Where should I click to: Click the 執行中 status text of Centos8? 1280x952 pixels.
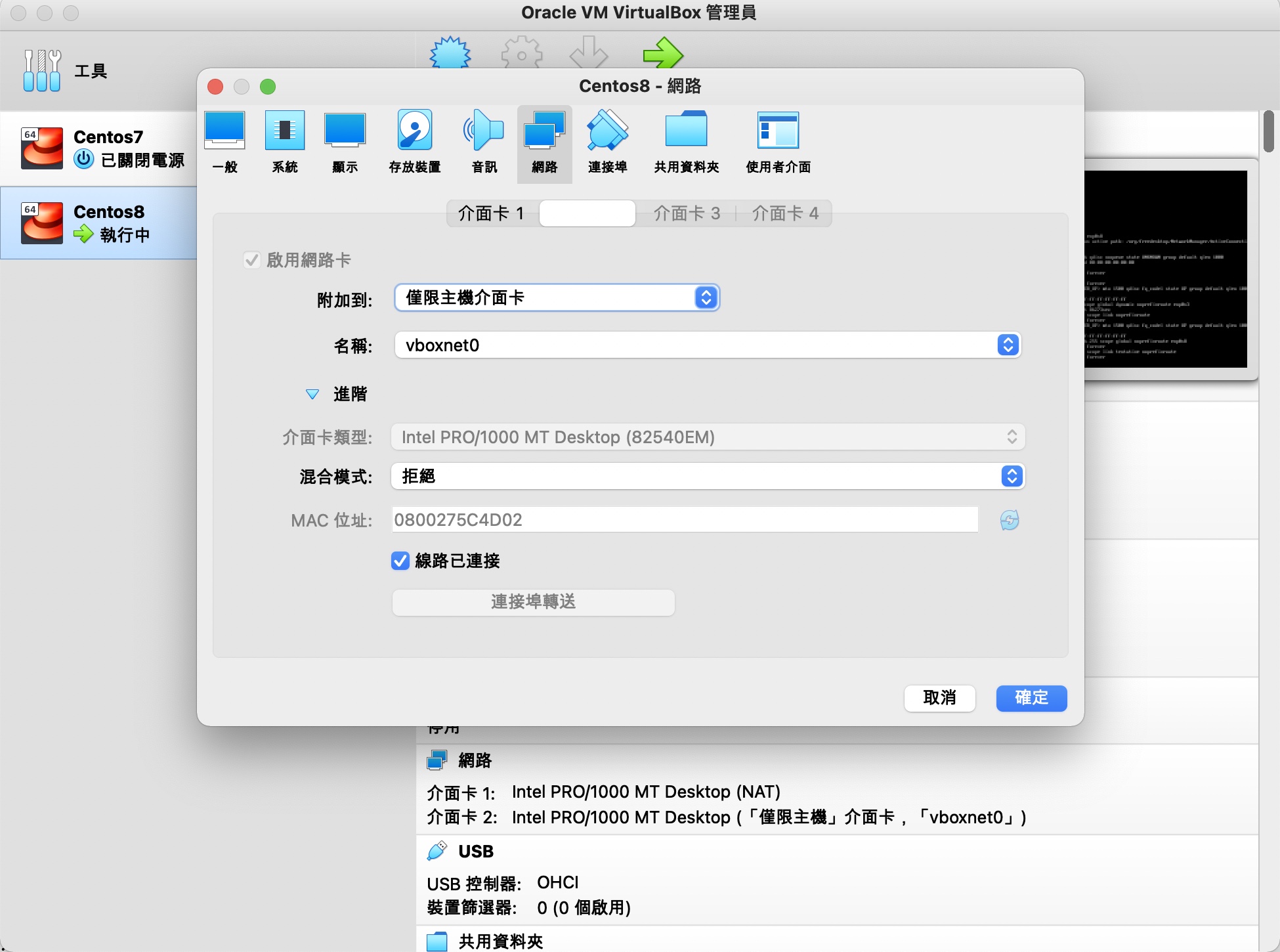point(125,234)
